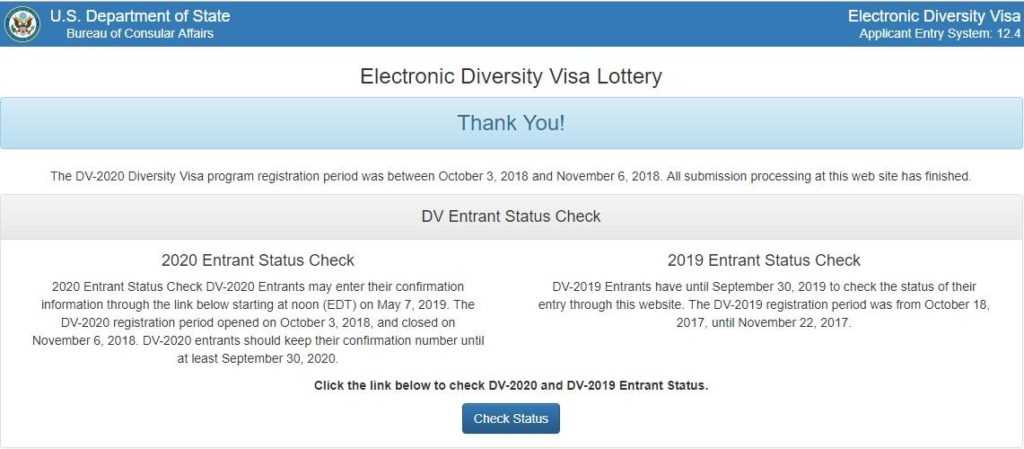
Task: Click the bold 'Click the link below' instruction
Action: pyautogui.click(x=511, y=386)
